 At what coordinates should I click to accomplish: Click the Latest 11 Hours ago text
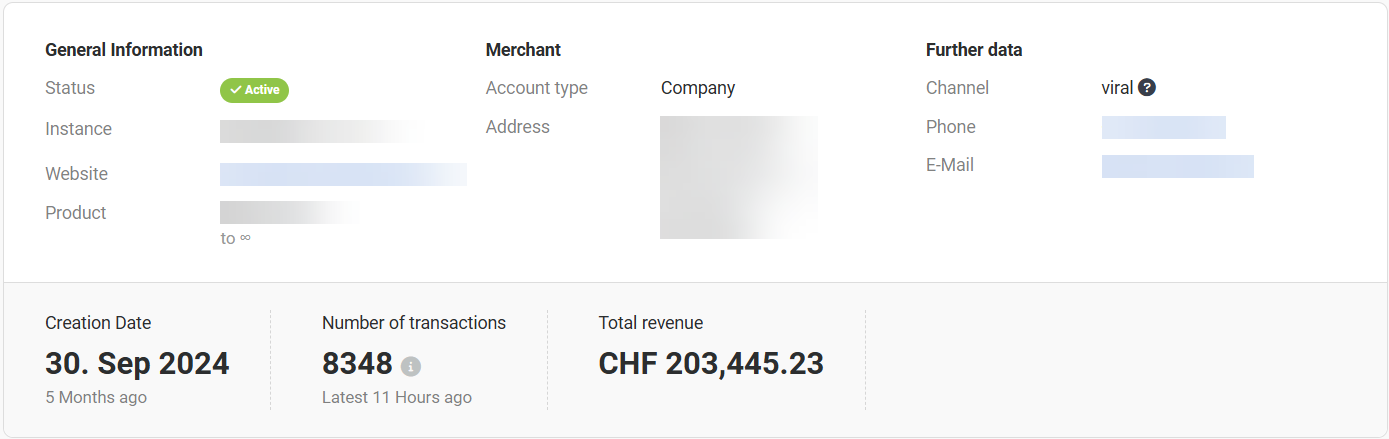coord(397,397)
